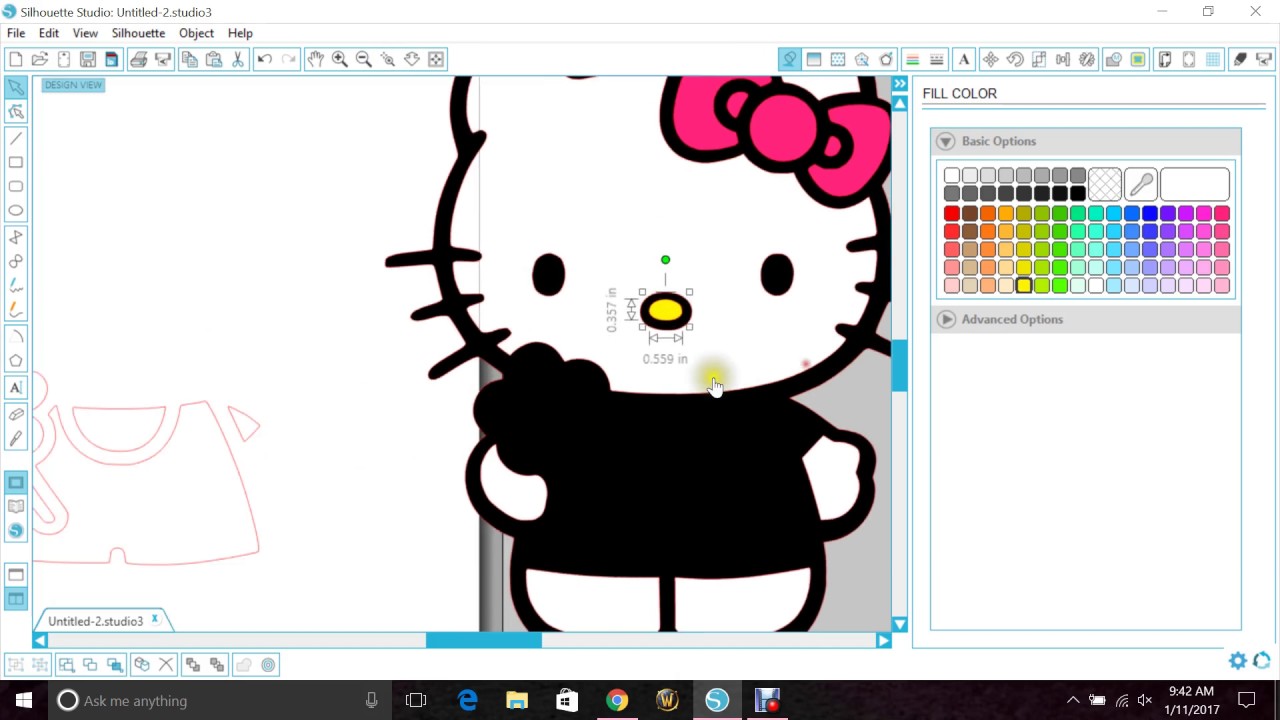The height and width of the screenshot is (720, 1280).
Task: Open the Line Color panel
Action: click(912, 60)
